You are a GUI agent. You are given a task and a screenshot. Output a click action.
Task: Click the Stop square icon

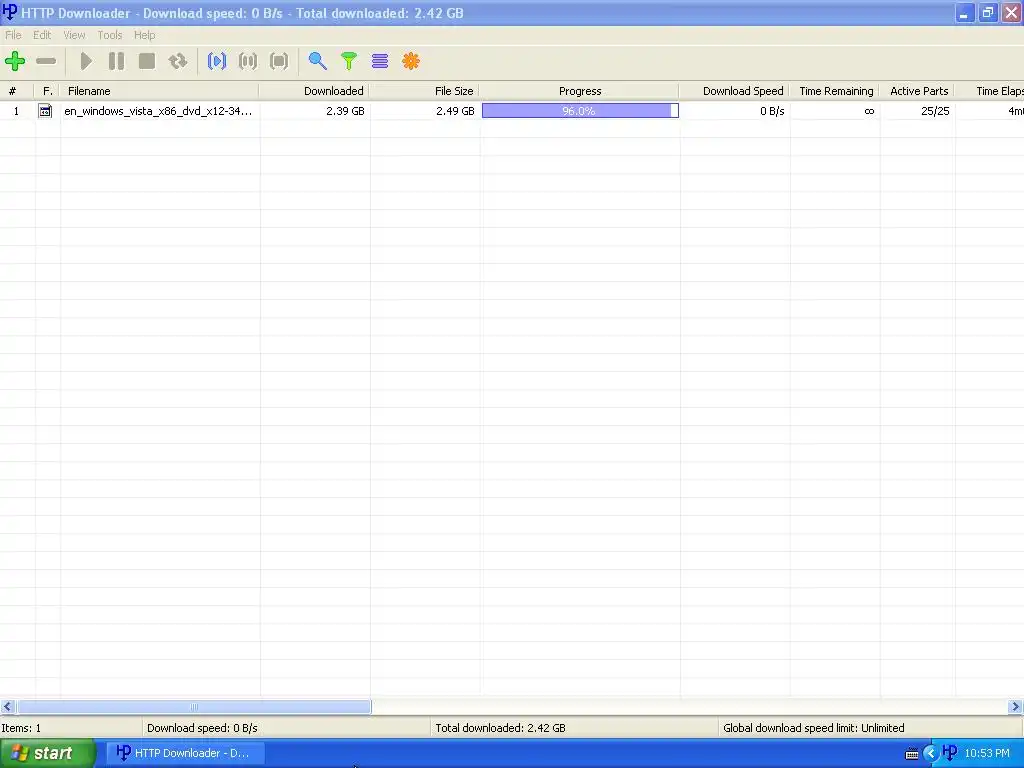pyautogui.click(x=147, y=61)
